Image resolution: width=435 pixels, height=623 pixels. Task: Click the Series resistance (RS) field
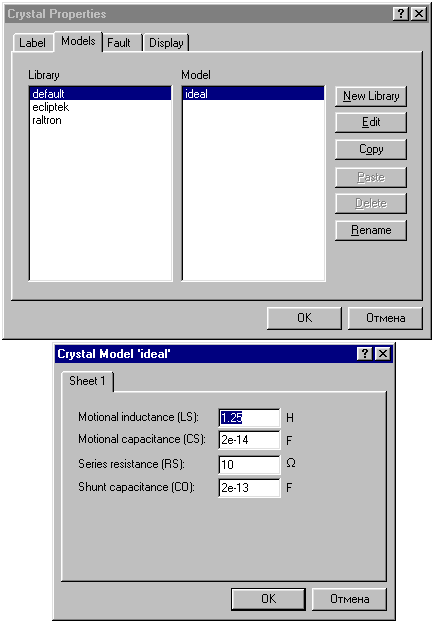[x=249, y=464]
